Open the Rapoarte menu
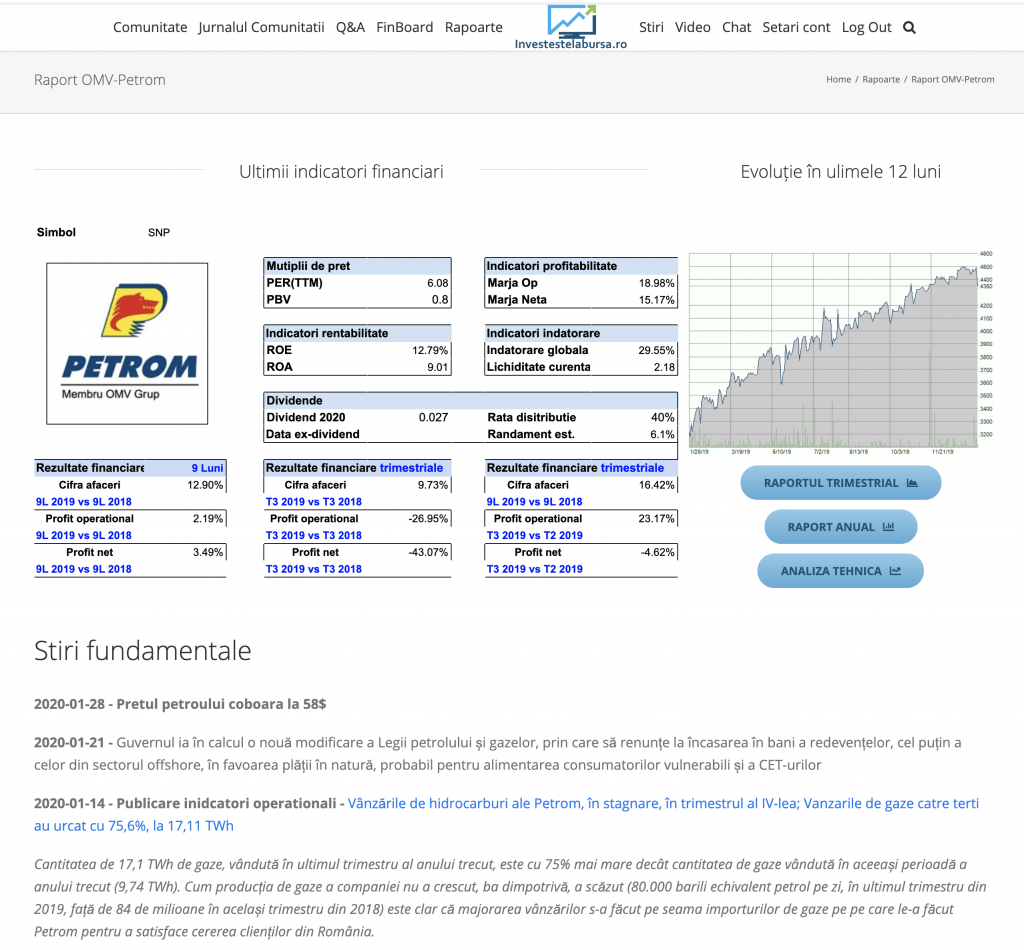The height and width of the screenshot is (950, 1024). (x=473, y=27)
